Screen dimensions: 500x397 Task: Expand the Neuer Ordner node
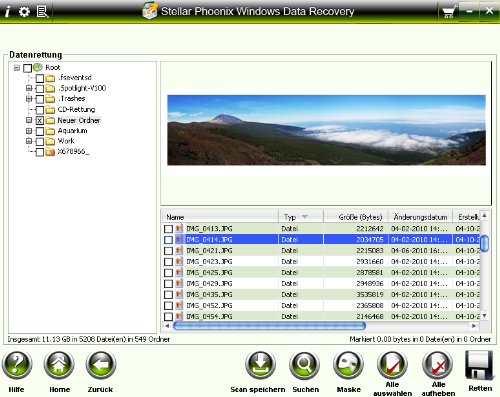29,120
